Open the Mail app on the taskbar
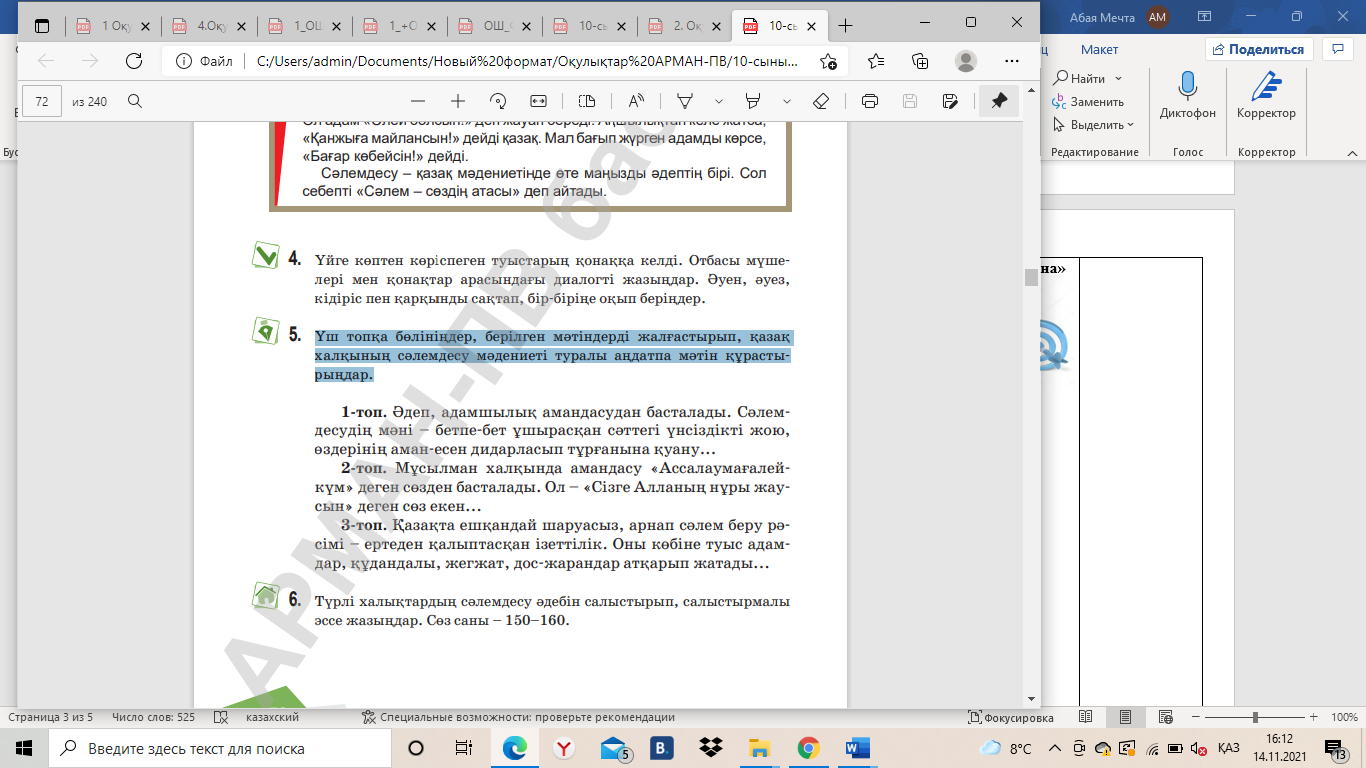Image resolution: width=1366 pixels, height=768 pixels. [x=614, y=748]
